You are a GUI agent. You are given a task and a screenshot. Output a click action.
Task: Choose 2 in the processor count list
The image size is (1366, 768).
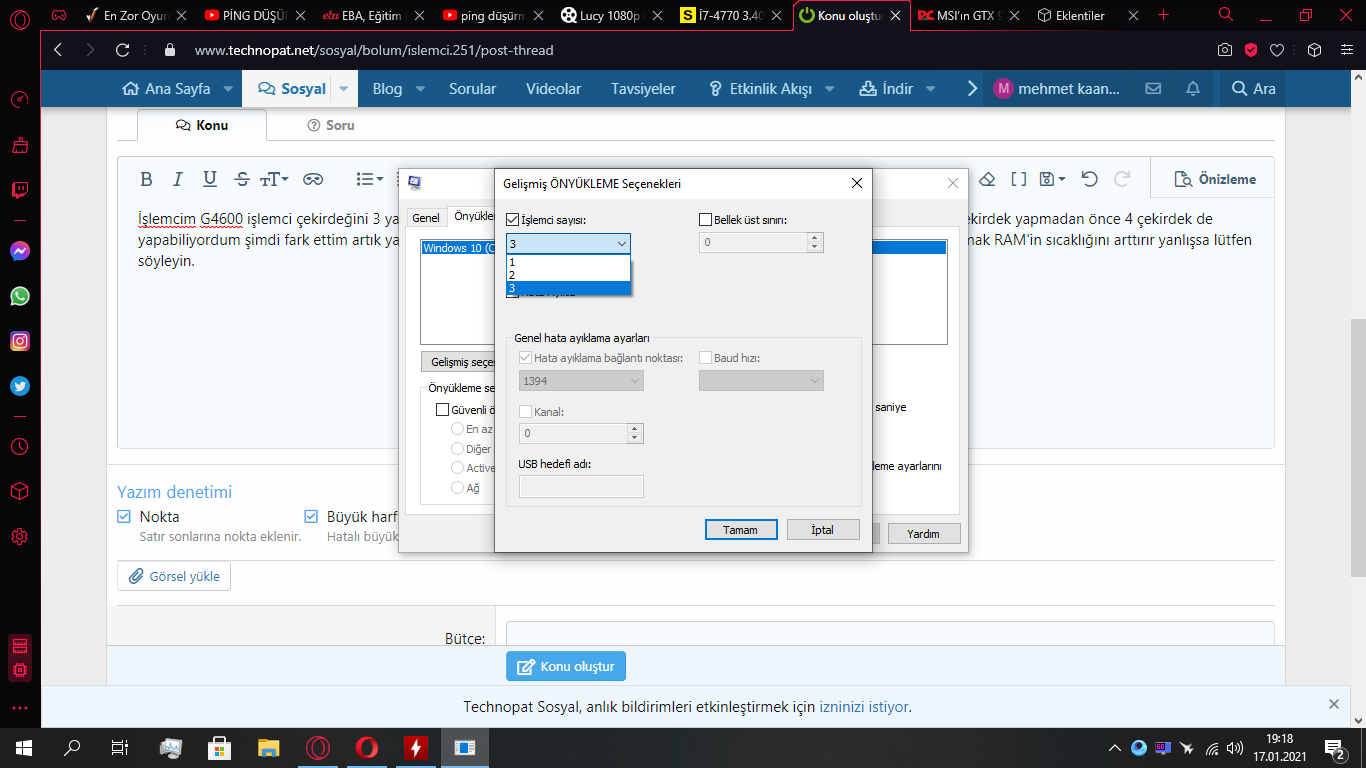568,275
